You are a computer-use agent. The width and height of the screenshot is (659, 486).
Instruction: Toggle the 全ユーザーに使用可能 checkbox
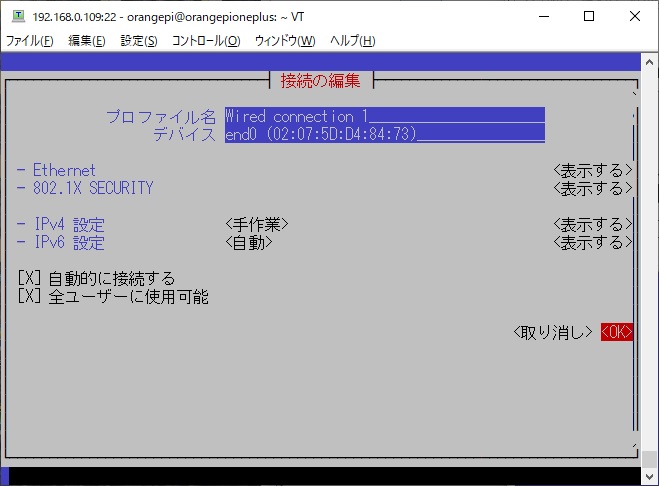coord(30,296)
